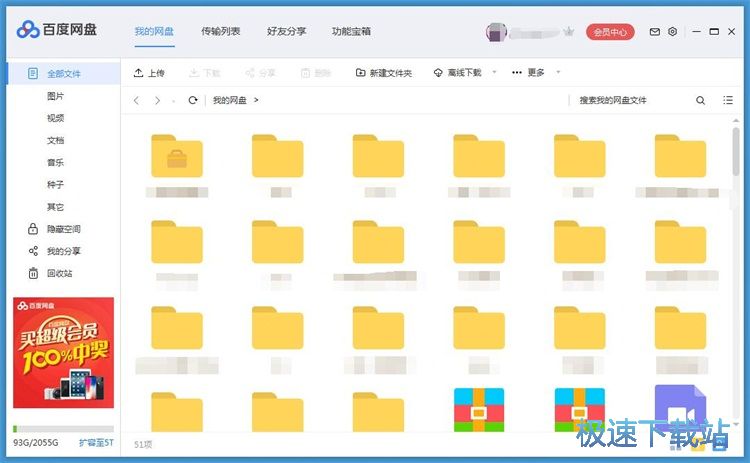Go forward with the right arrow
Screen dimensions: 750x463
pyautogui.click(x=157, y=100)
